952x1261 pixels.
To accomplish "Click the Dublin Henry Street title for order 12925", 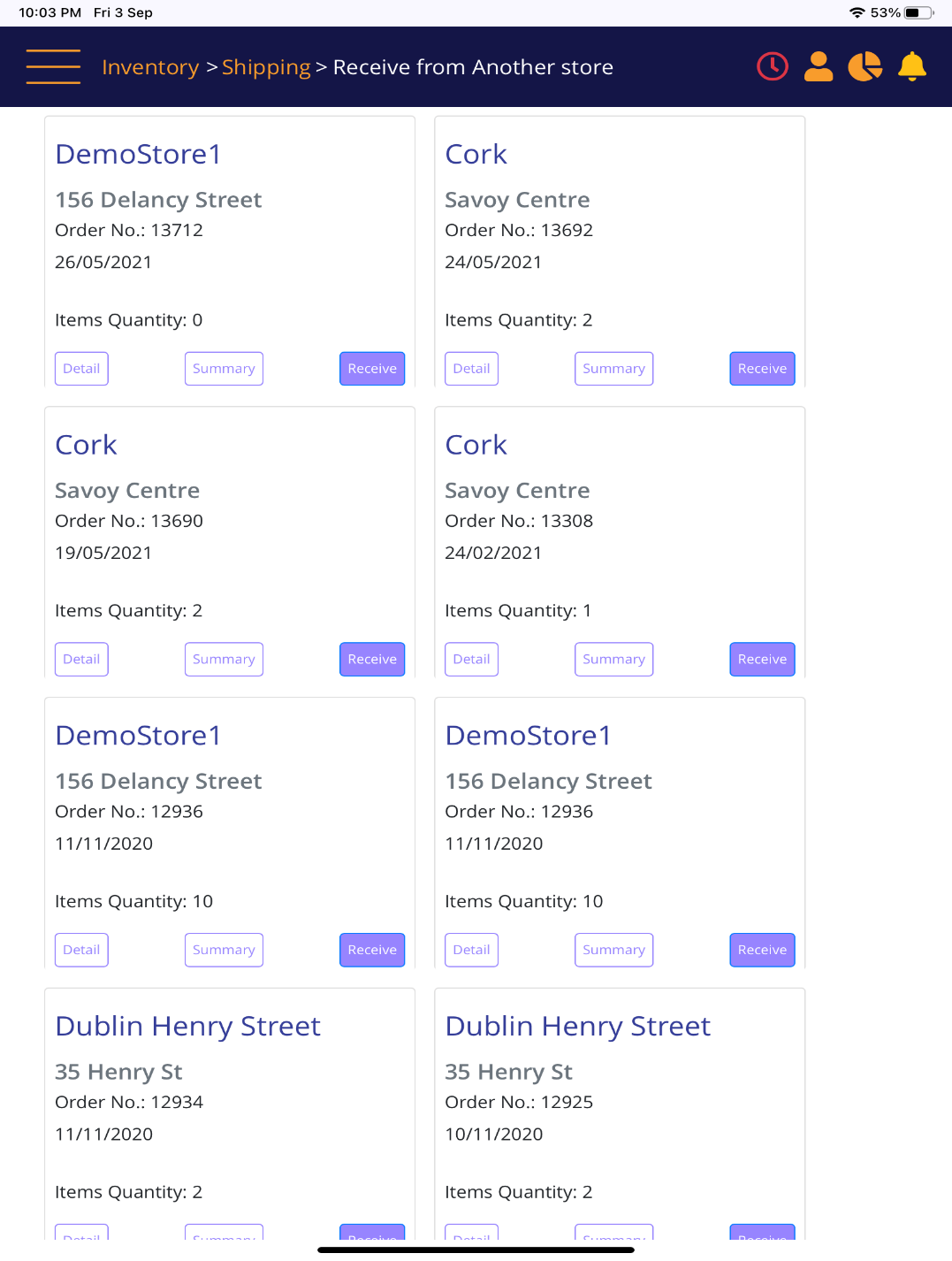I will point(577,1026).
